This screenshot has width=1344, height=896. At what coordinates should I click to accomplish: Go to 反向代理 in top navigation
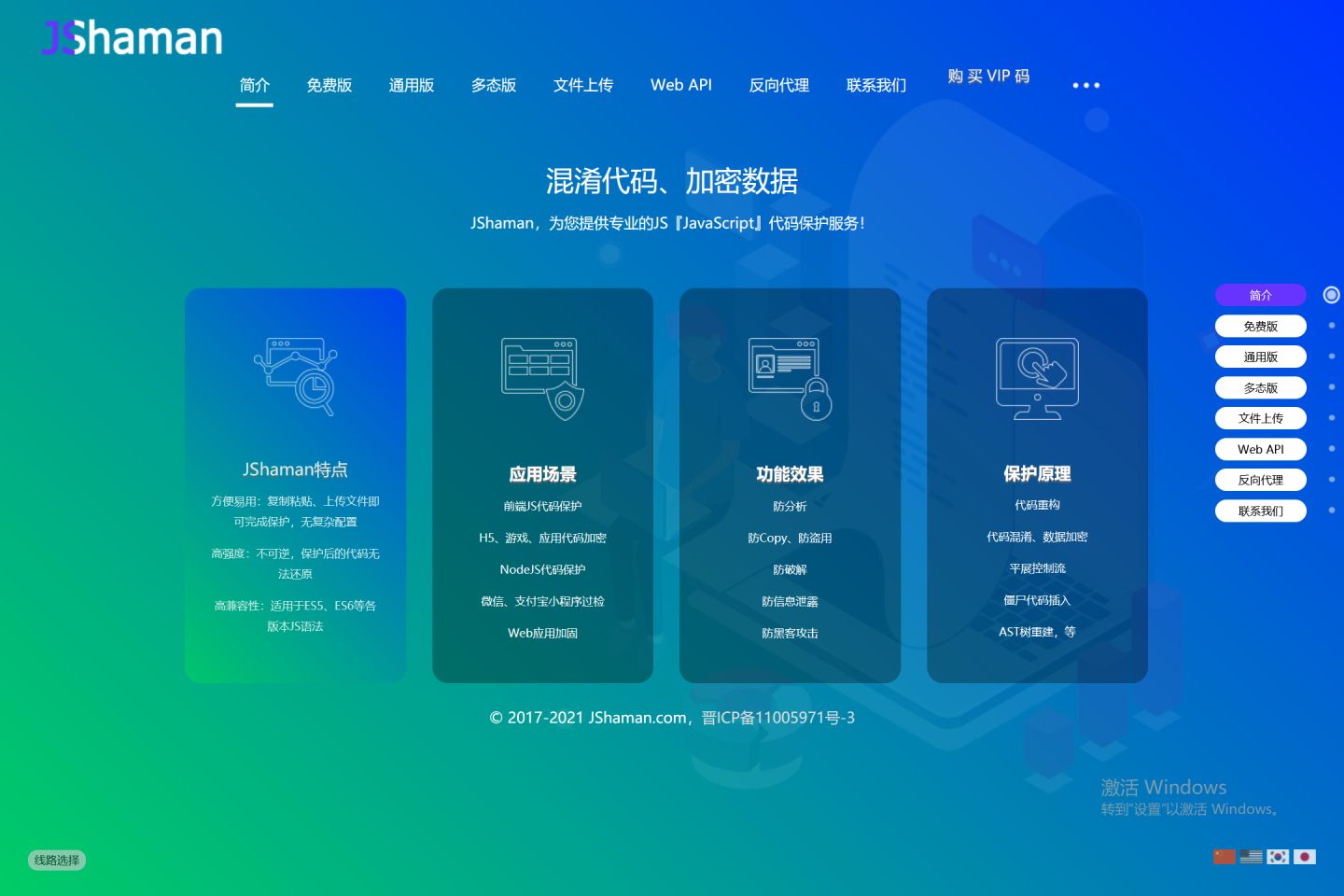pos(779,85)
